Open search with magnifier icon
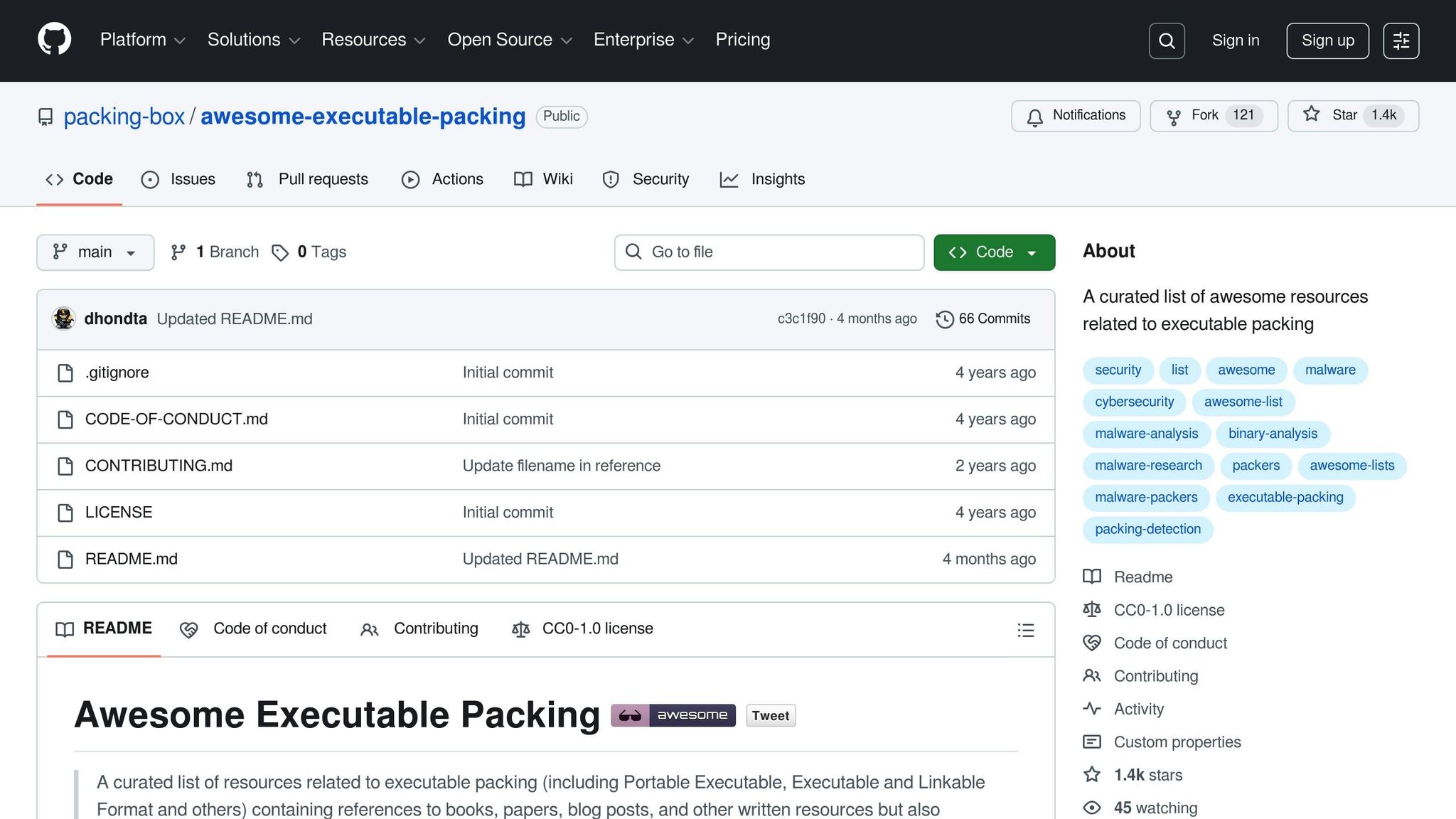 pos(1167,41)
